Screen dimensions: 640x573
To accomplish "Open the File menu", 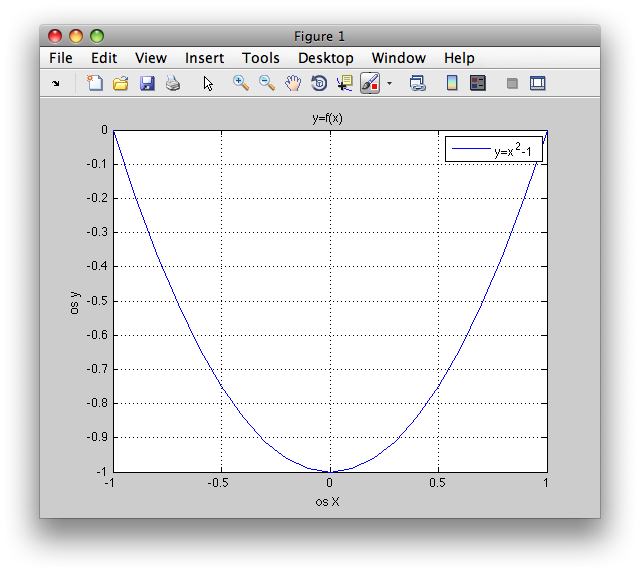I will pos(61,58).
